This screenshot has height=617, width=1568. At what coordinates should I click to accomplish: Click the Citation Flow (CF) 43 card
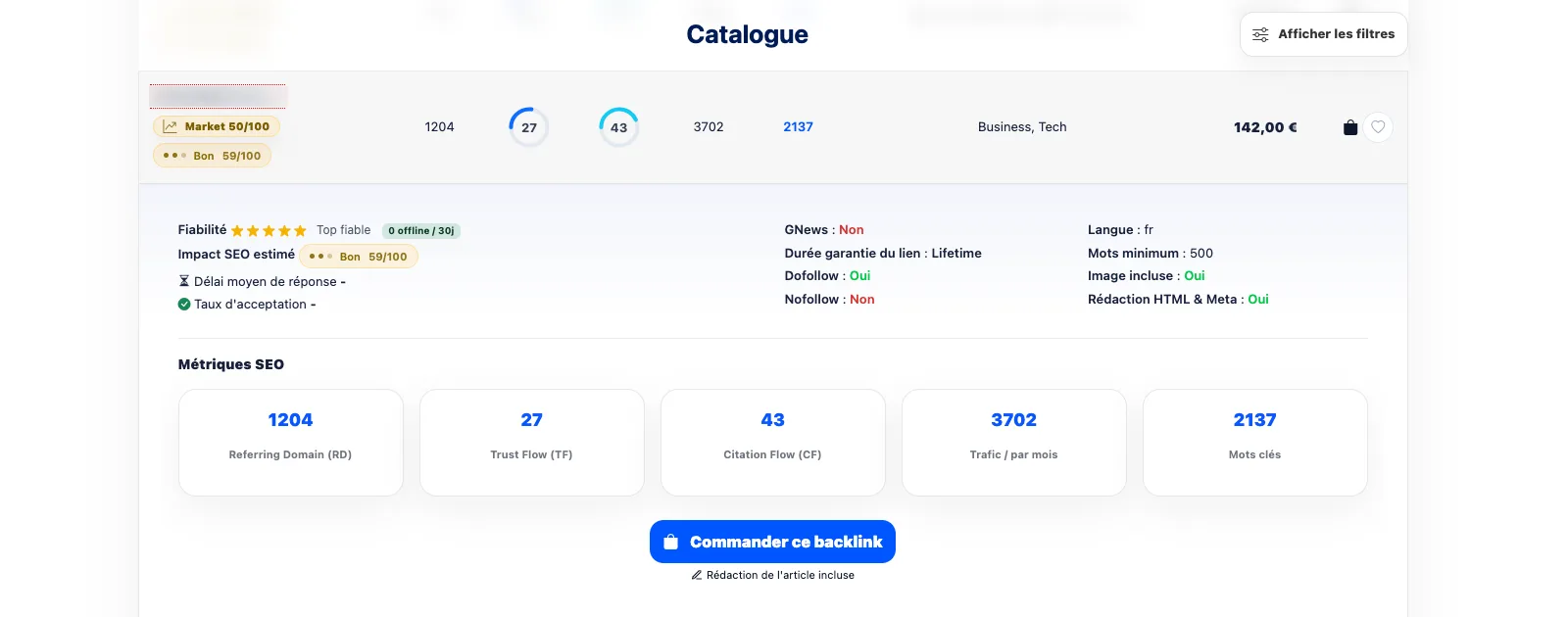(773, 443)
